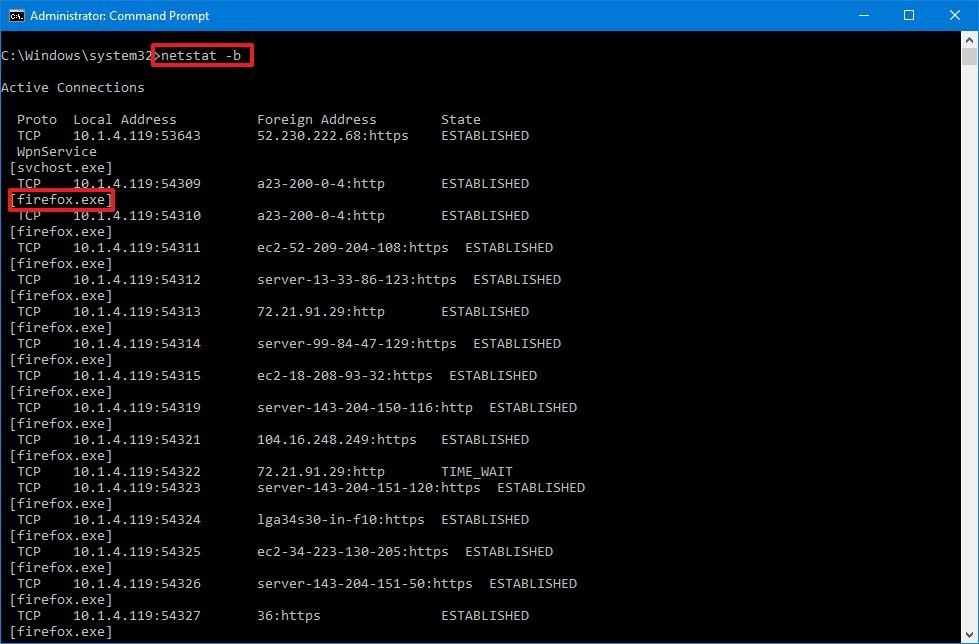Screen dimensions: 979x644
Task: Select the TIME_WAIT connection state entry
Action: click(476, 471)
